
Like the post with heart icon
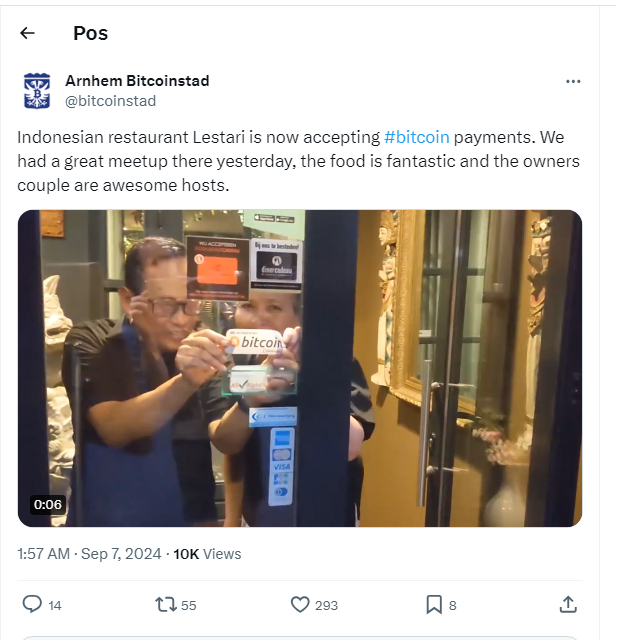[300, 604]
